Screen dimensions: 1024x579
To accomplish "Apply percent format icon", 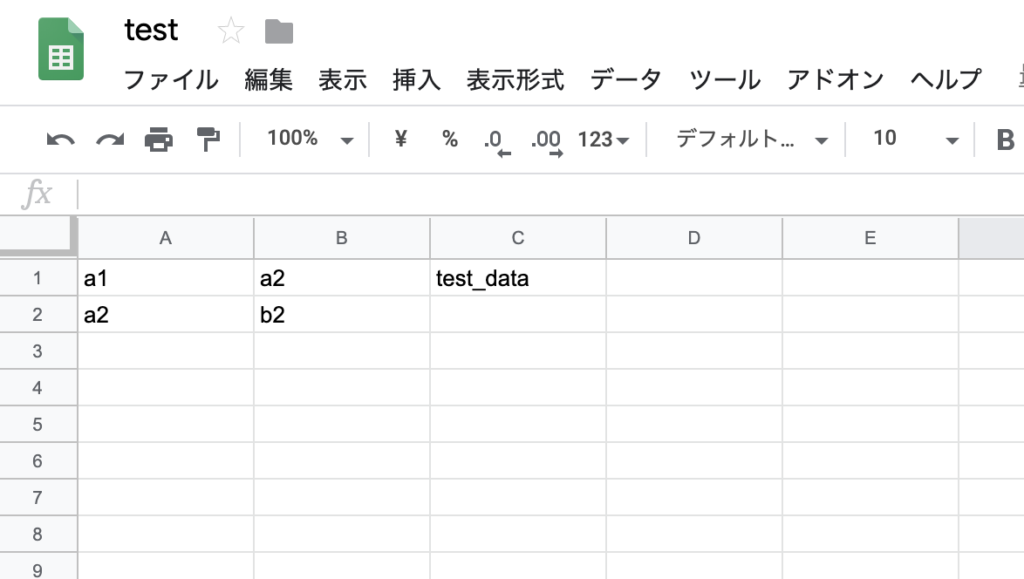I will tap(450, 139).
